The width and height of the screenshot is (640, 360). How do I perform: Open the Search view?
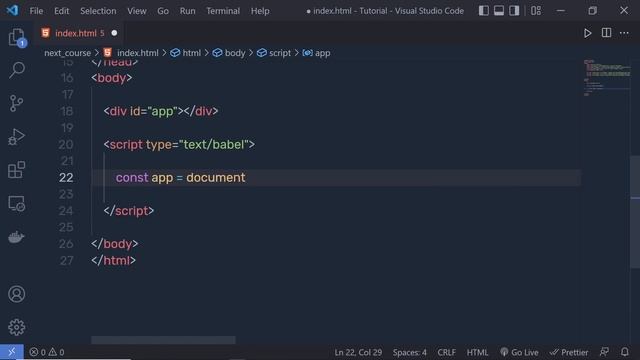click(17, 70)
